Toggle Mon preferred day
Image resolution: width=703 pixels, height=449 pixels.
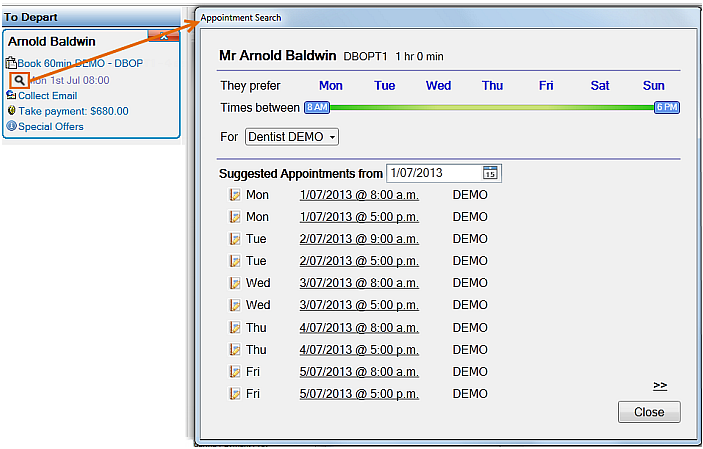click(331, 86)
